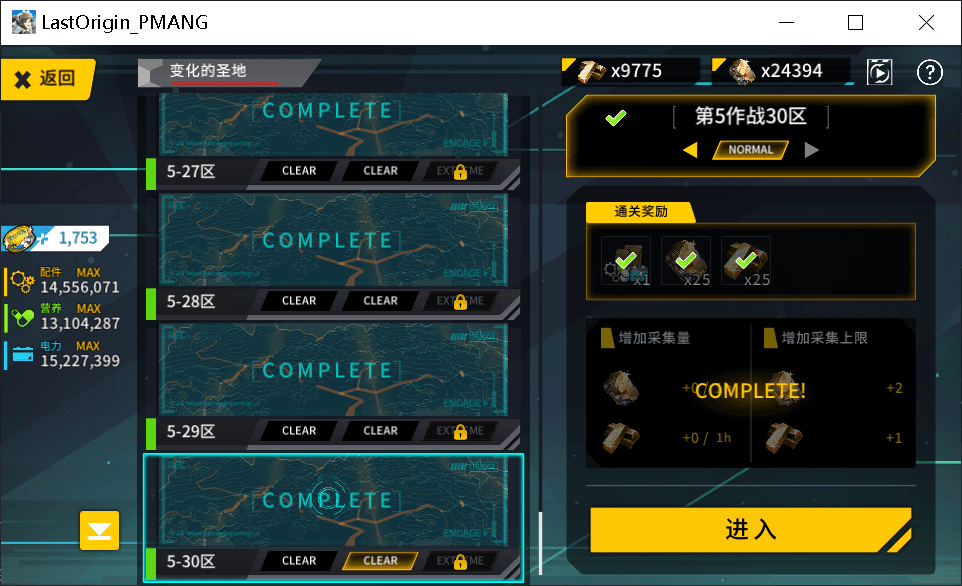Select the 5-27区 stage entry
The width and height of the screenshot is (962, 586).
pos(333,142)
